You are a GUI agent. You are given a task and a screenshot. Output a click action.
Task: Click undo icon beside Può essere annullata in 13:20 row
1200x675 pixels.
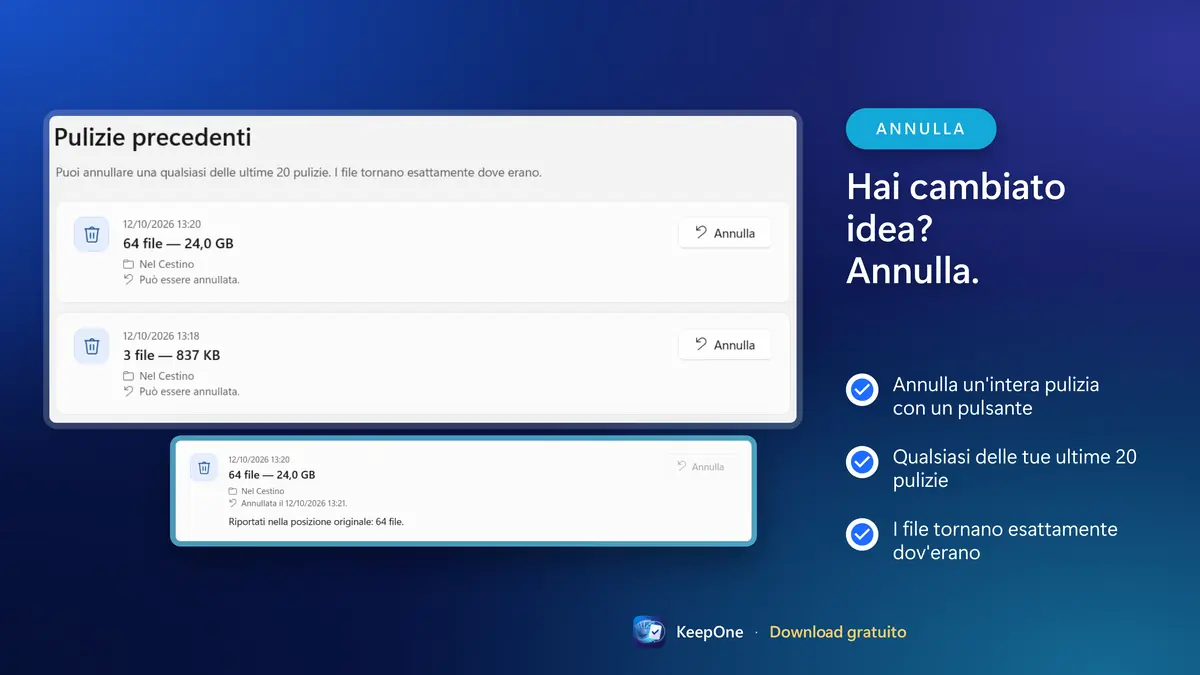point(128,280)
